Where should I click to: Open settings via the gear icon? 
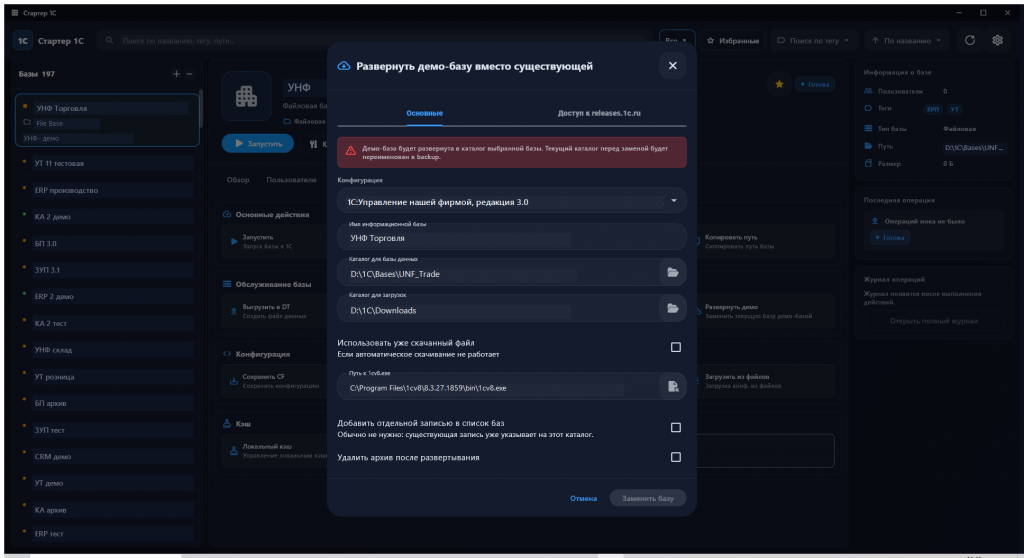(997, 41)
